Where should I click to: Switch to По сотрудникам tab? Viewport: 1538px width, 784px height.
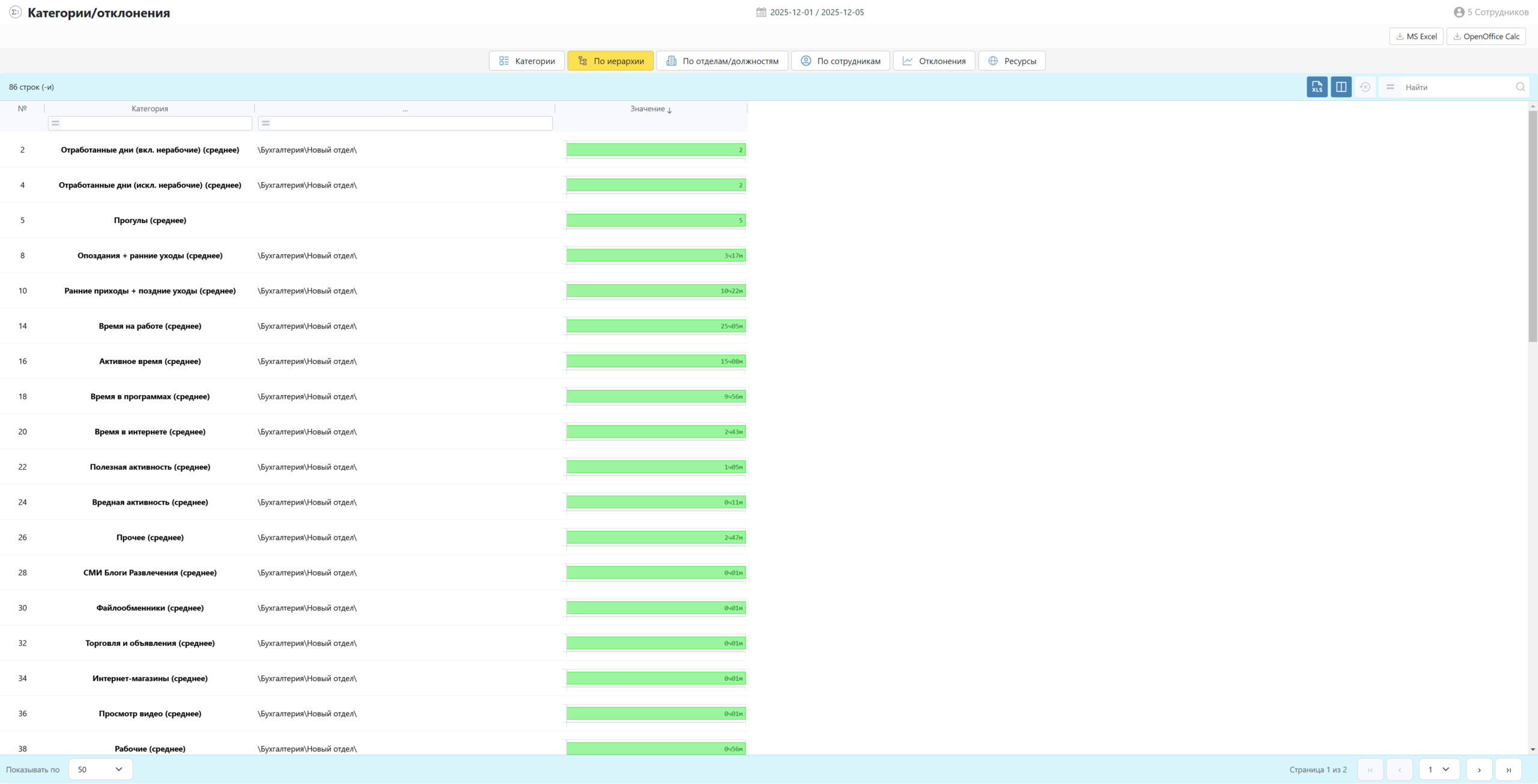840,61
